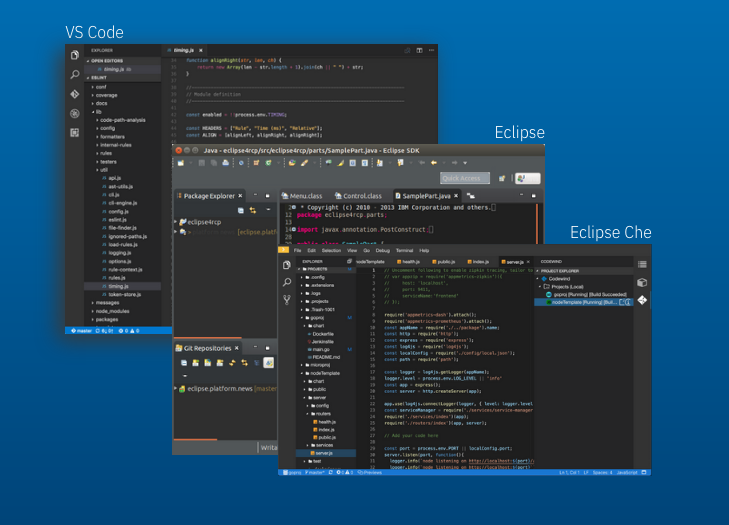This screenshot has width=729, height=525.
Task: Select goproj running project in Codewind explorer
Action: tap(586, 294)
